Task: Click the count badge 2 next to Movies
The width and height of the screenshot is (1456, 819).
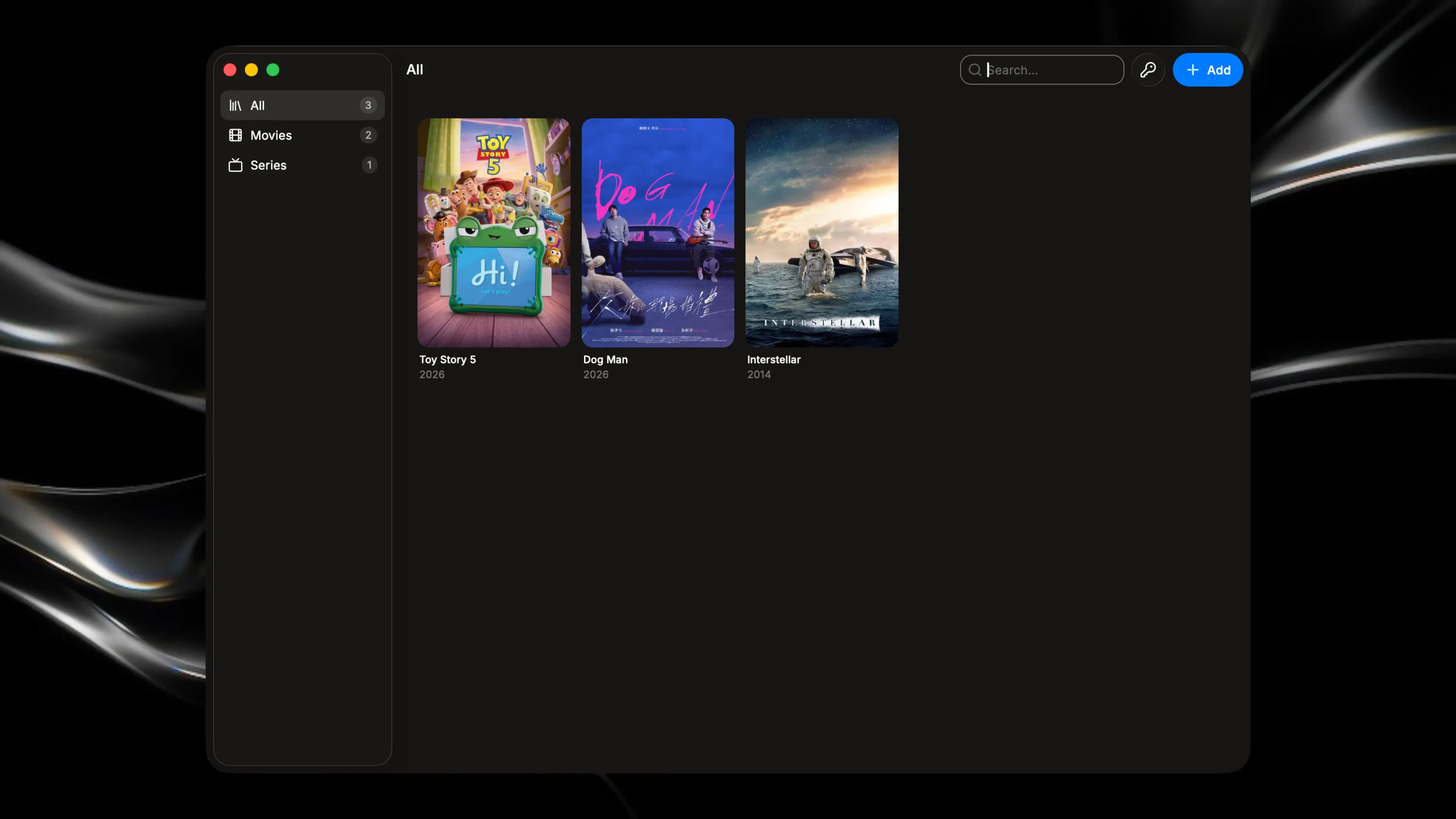Action: tap(368, 135)
